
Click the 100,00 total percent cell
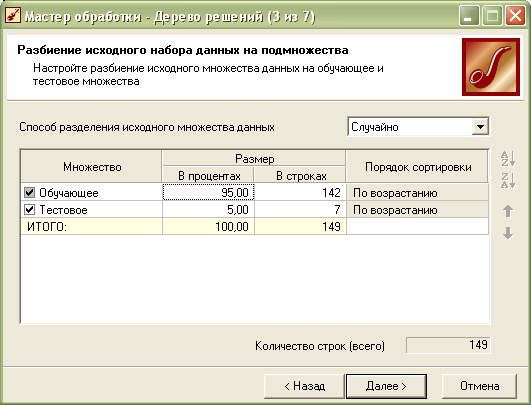(208, 226)
